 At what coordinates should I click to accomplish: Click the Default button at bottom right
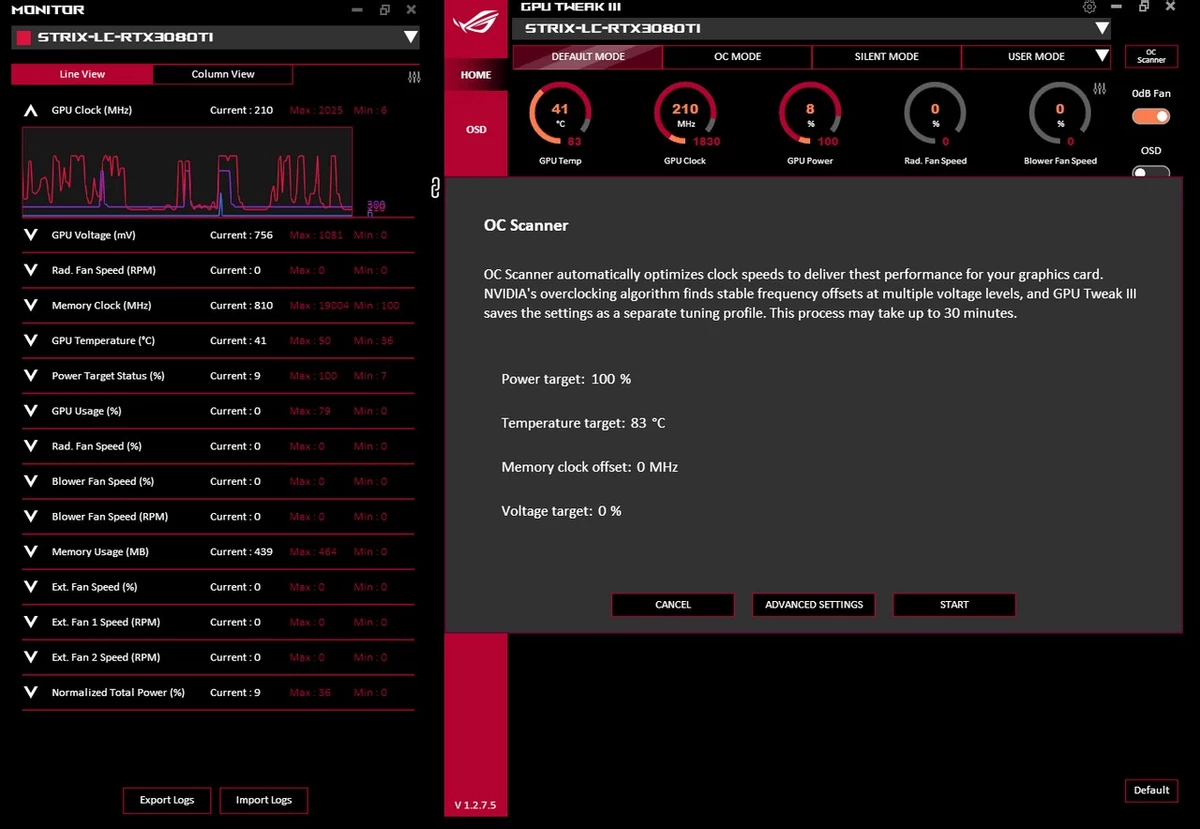click(x=1151, y=790)
